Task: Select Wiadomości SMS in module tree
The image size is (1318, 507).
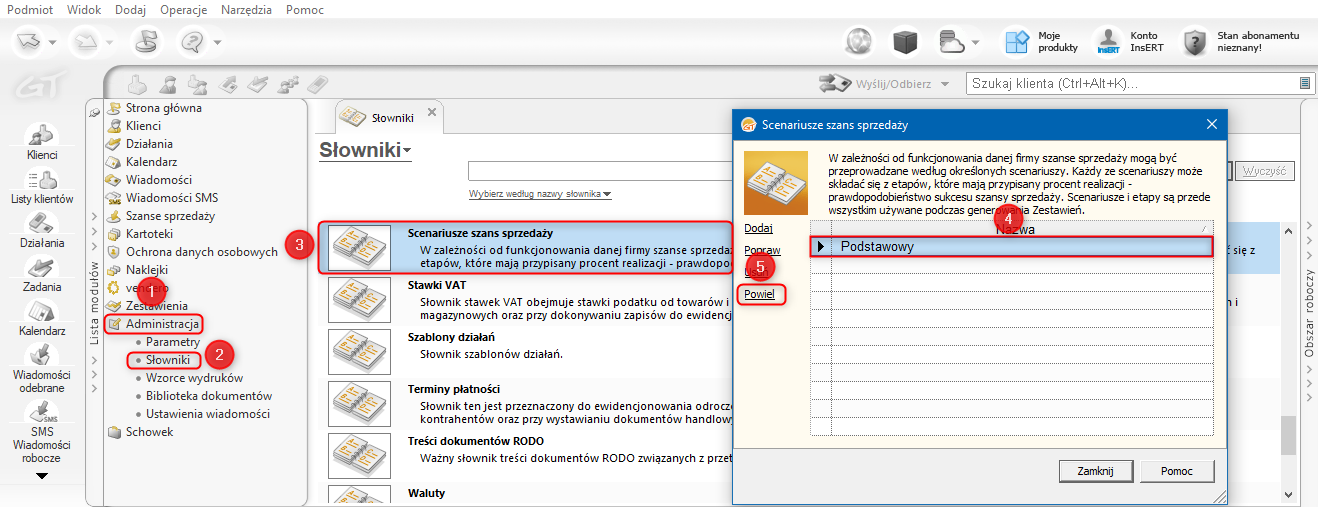Action: point(171,198)
